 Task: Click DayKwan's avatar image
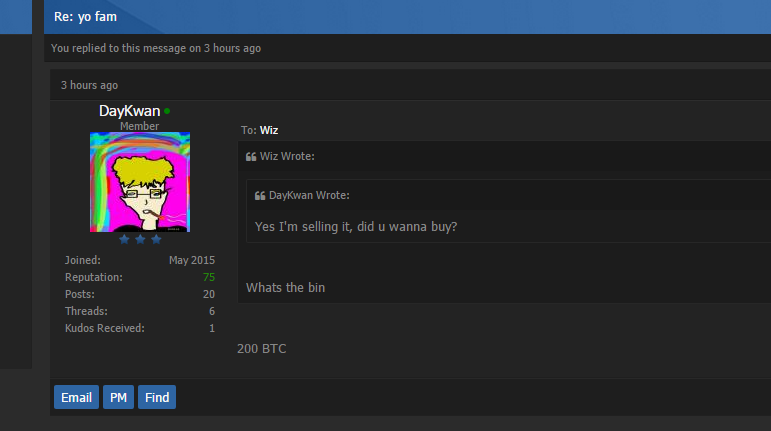pos(140,182)
